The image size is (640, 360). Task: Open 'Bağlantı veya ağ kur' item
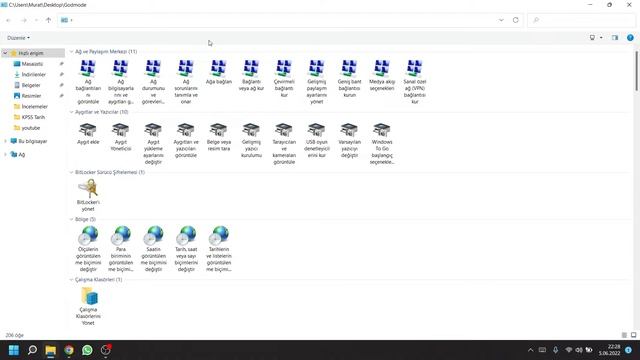pos(251,75)
